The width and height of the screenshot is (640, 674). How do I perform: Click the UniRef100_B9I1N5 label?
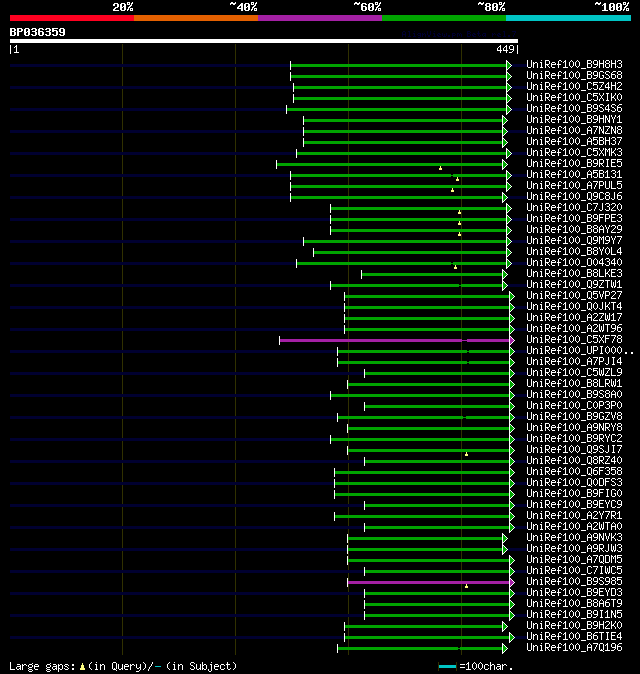pos(574,615)
